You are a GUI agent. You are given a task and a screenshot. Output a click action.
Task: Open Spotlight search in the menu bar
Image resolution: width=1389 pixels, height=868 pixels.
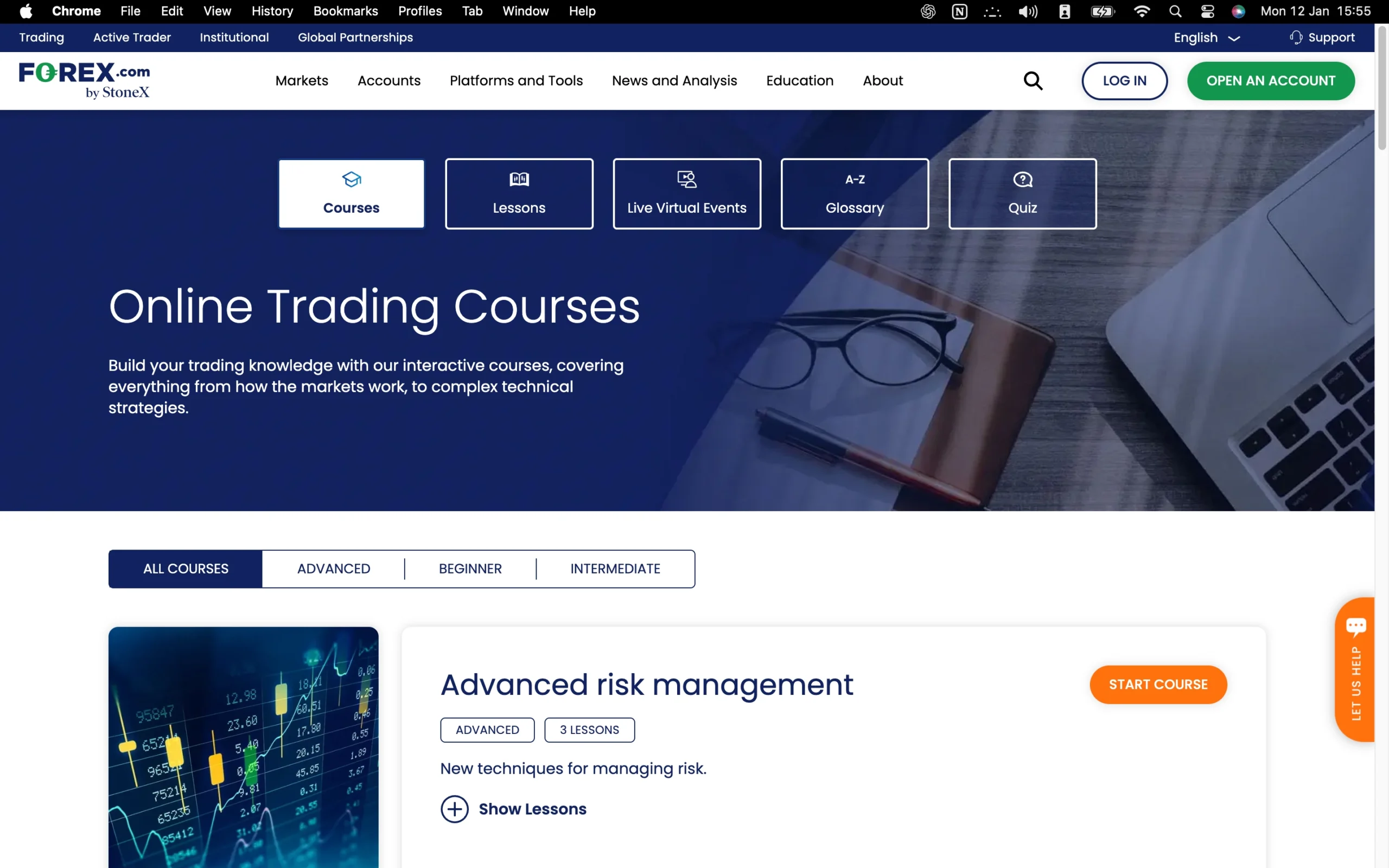click(1174, 11)
